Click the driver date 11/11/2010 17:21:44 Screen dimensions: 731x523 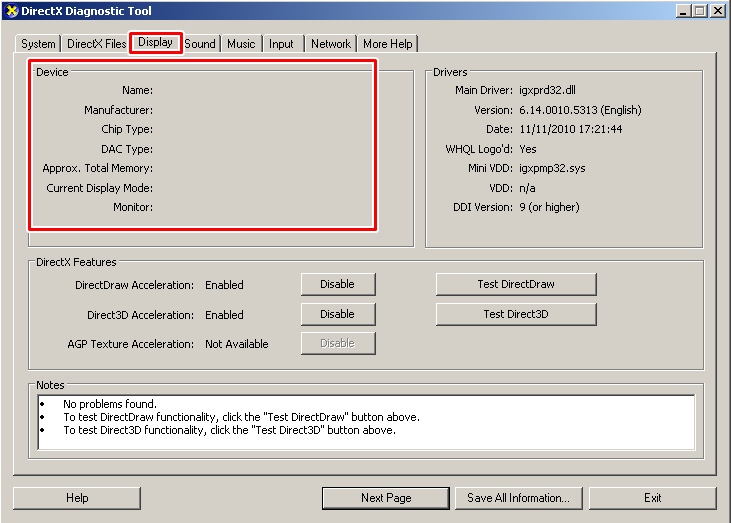click(x=571, y=130)
